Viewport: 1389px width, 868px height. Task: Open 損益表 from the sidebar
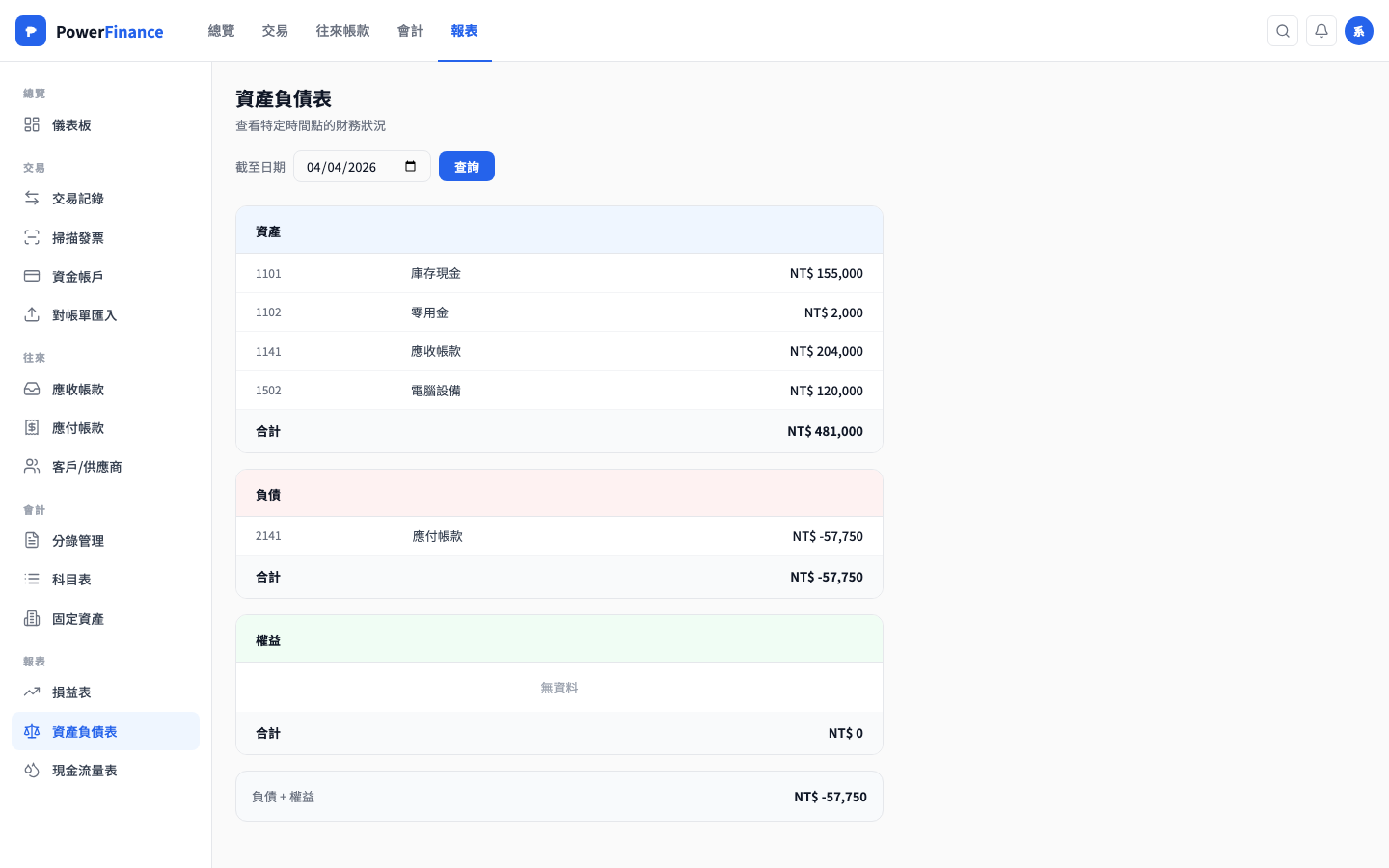pyautogui.click(x=71, y=692)
